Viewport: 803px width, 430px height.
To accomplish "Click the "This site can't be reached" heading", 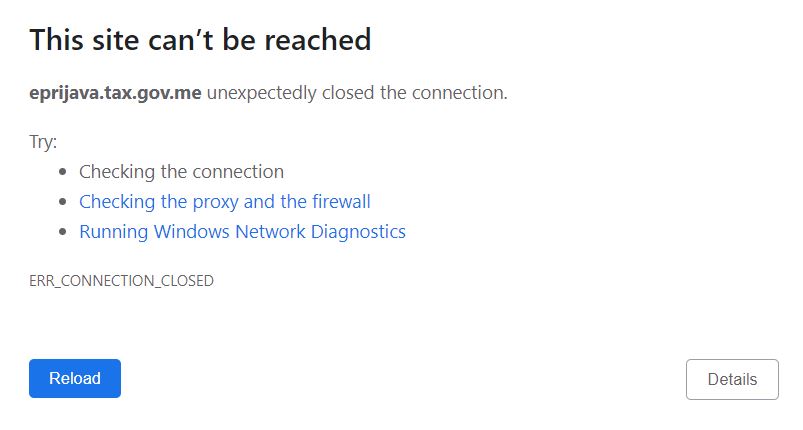I will click(x=200, y=40).
